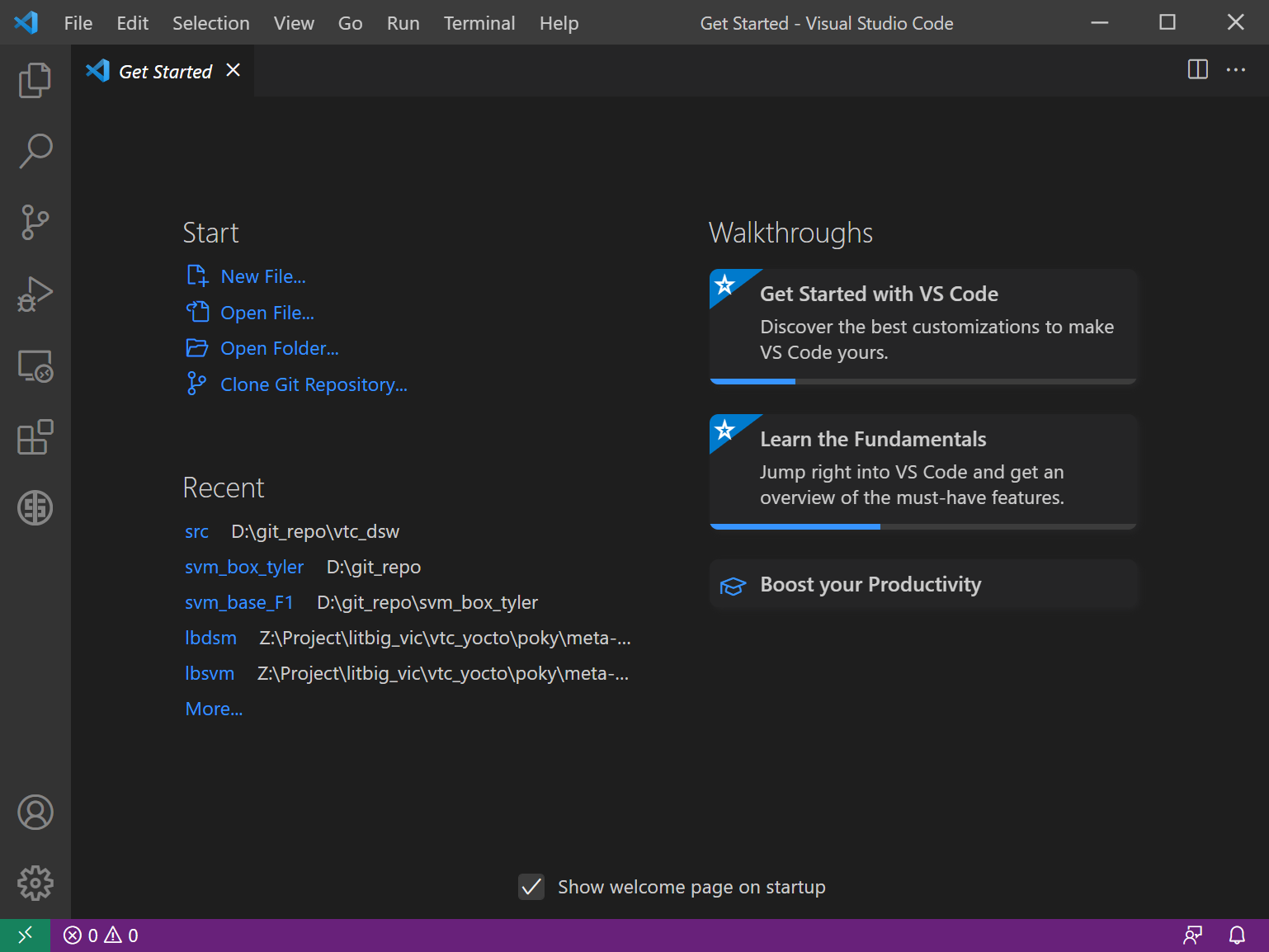Viewport: 1269px width, 952px height.
Task: Click the Open Folder icon under Start
Action: point(197,347)
